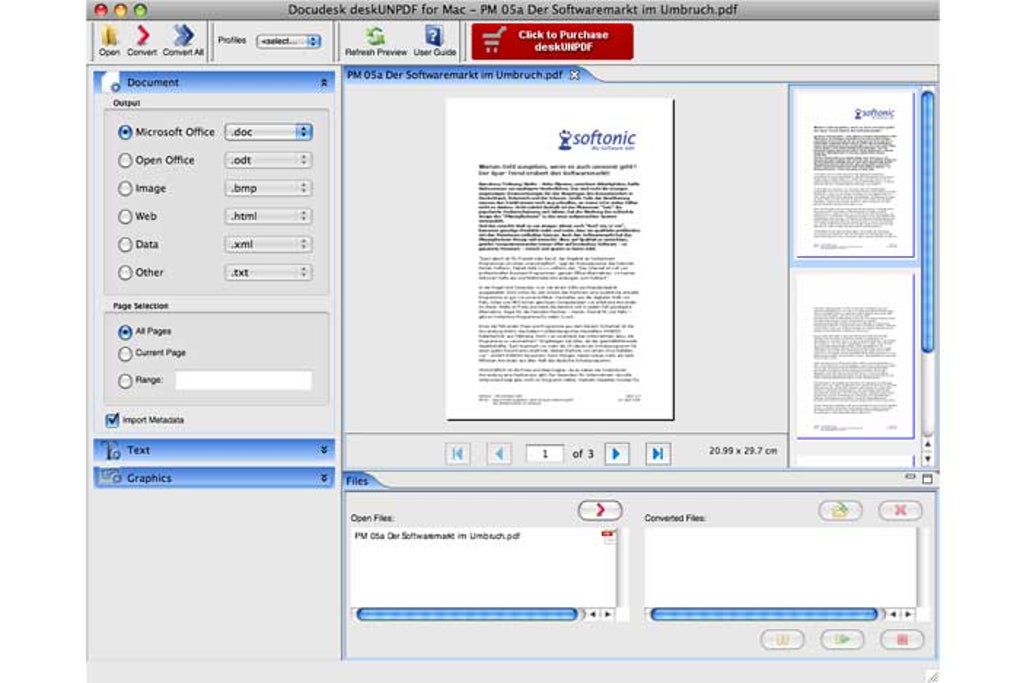The image size is (1020, 683).
Task: Click the Graphics panel icon
Action: 111,477
